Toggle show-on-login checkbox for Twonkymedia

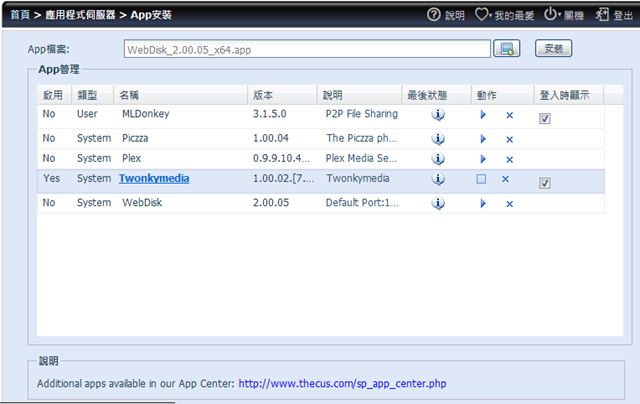pos(544,183)
